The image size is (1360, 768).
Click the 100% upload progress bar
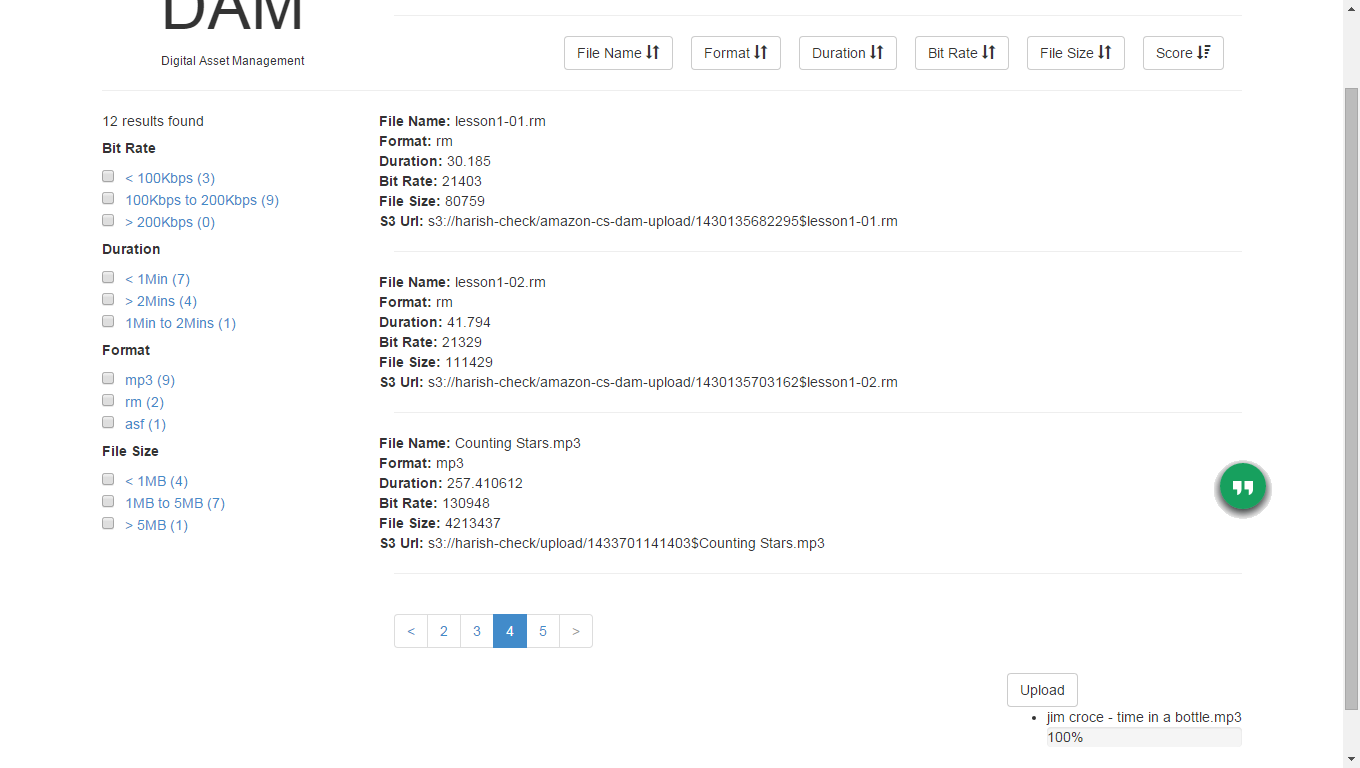(1144, 737)
